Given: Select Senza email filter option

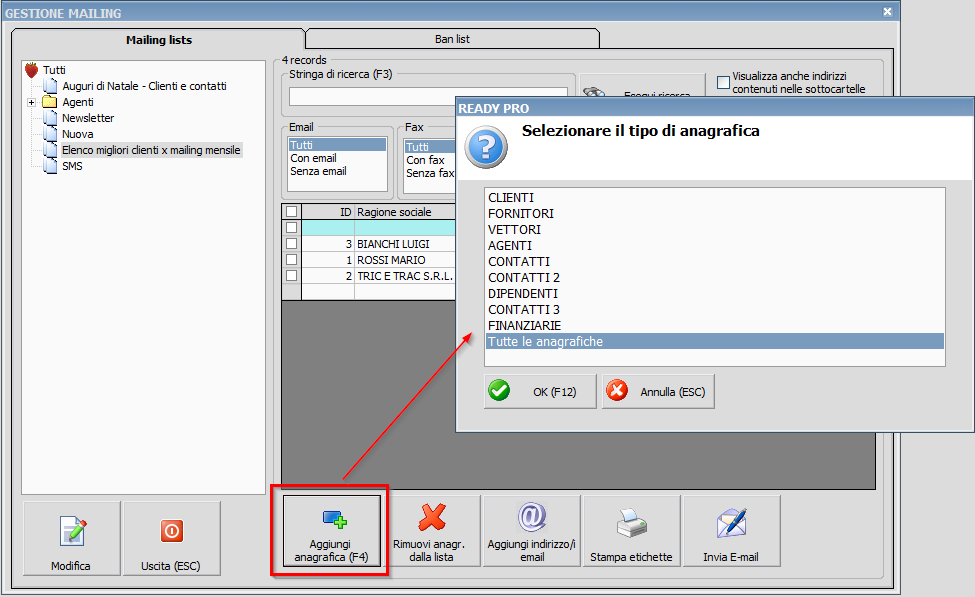Looking at the screenshot, I should 318,171.
